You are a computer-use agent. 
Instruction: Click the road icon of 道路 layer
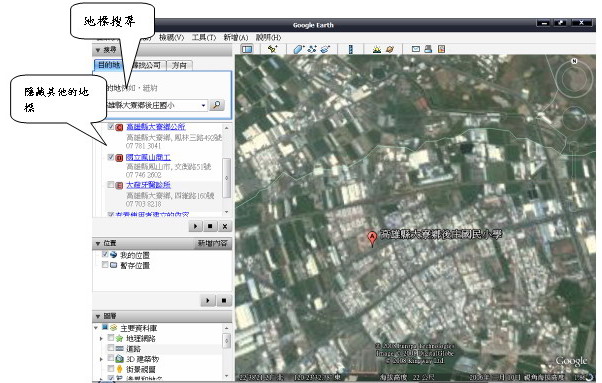[119, 348]
